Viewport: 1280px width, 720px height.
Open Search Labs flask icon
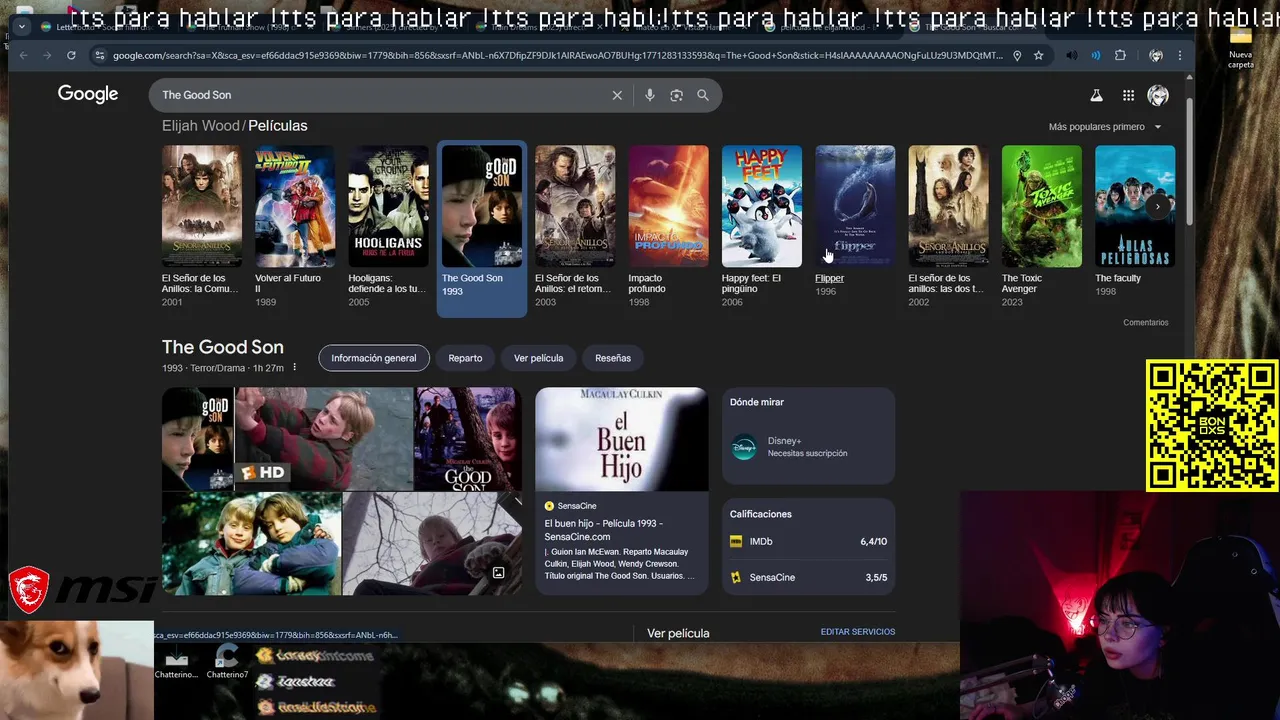[x=1096, y=95]
